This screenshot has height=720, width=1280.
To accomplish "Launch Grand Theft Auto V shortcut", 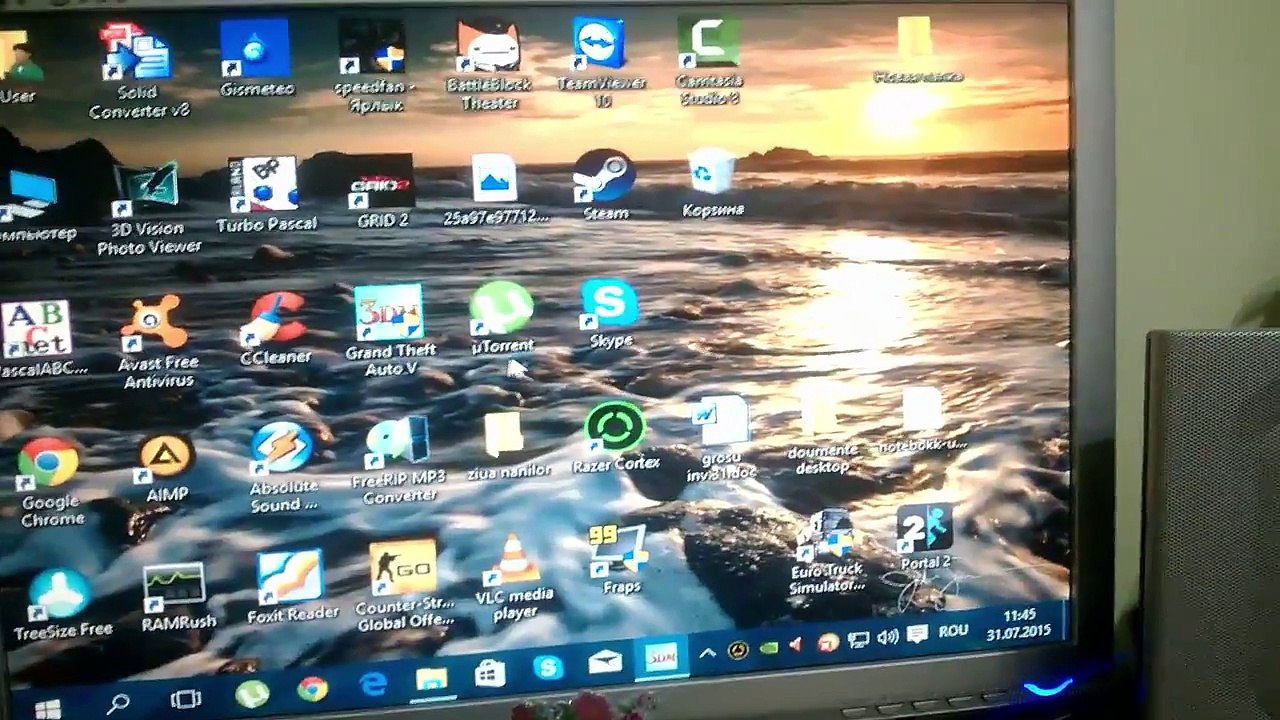I will [x=390, y=332].
